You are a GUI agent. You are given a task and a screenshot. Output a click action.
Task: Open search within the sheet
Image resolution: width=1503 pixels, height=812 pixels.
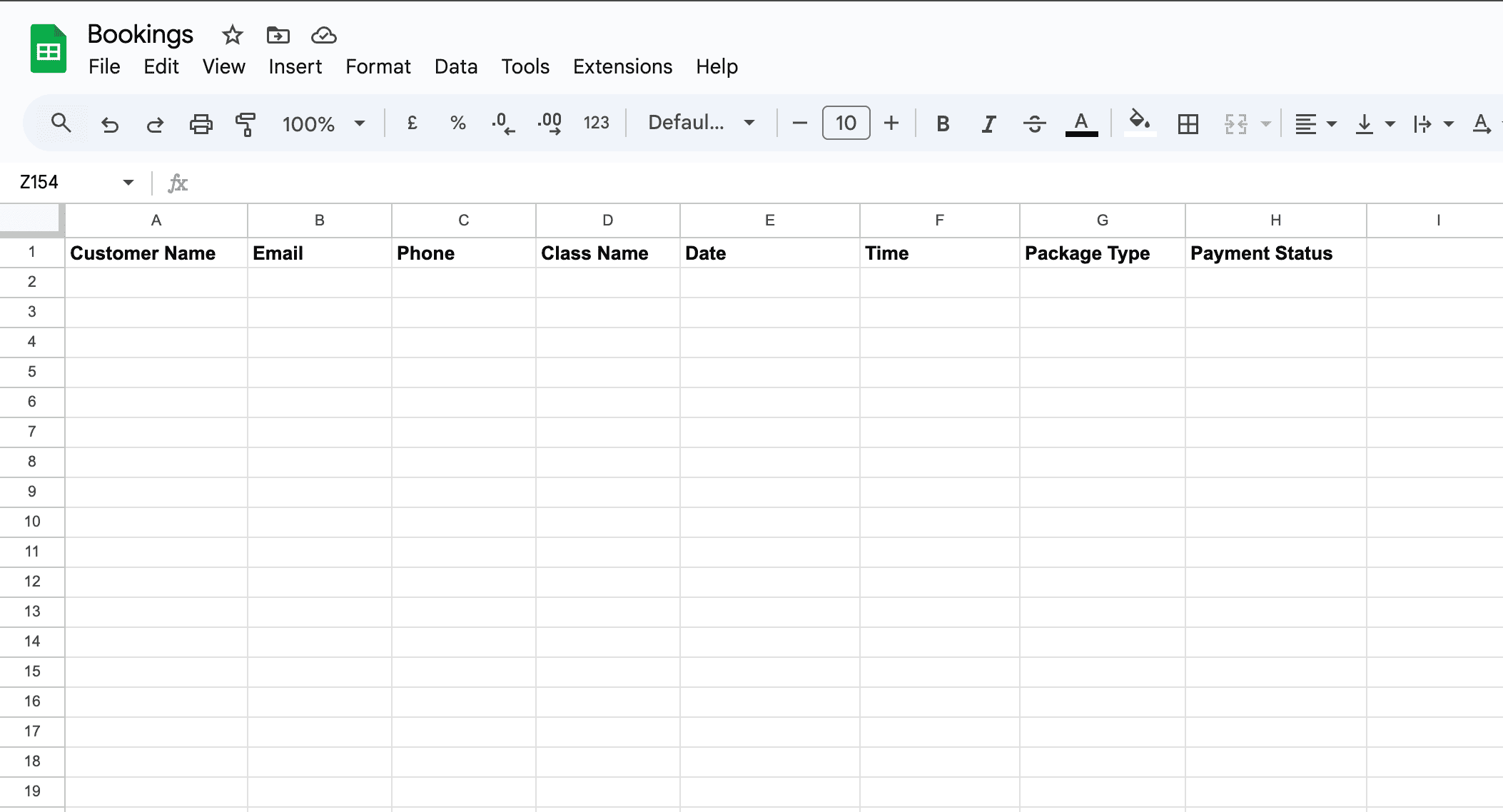[x=61, y=123]
